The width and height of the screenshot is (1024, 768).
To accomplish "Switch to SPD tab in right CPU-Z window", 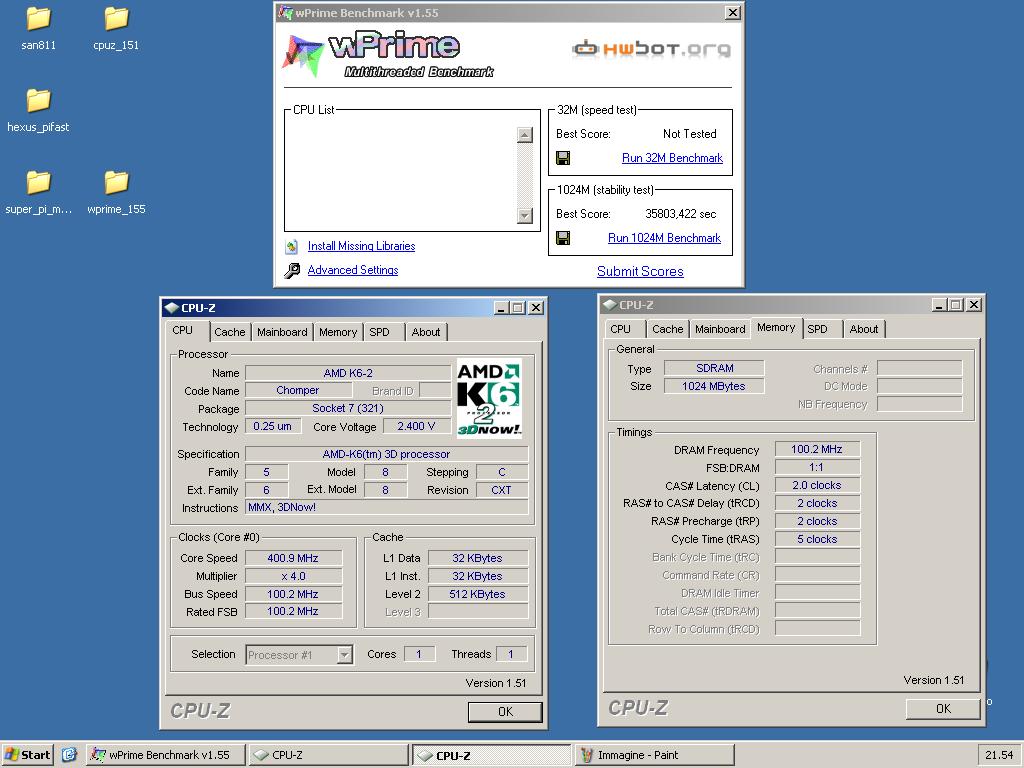I will [x=818, y=330].
